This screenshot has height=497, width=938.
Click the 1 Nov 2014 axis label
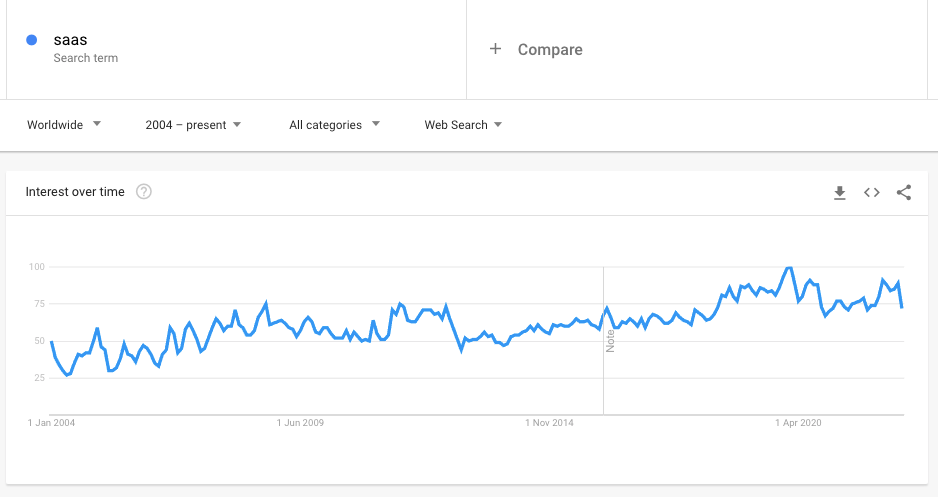(x=549, y=423)
